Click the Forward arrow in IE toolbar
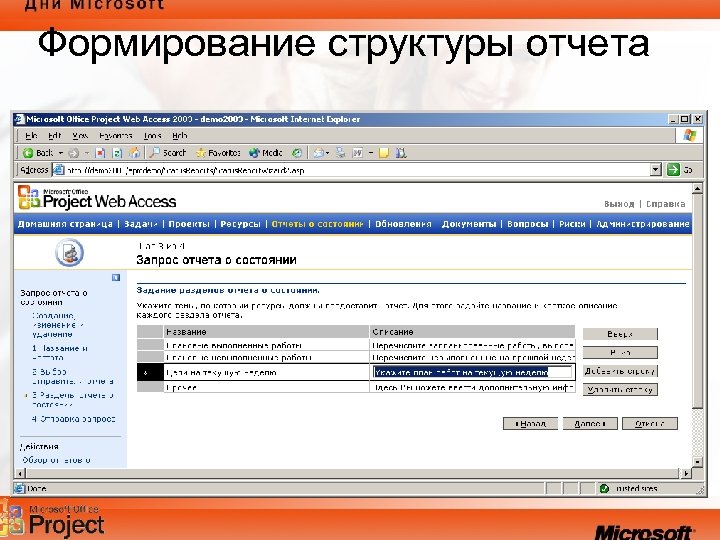The width and height of the screenshot is (720, 540). click(73, 153)
